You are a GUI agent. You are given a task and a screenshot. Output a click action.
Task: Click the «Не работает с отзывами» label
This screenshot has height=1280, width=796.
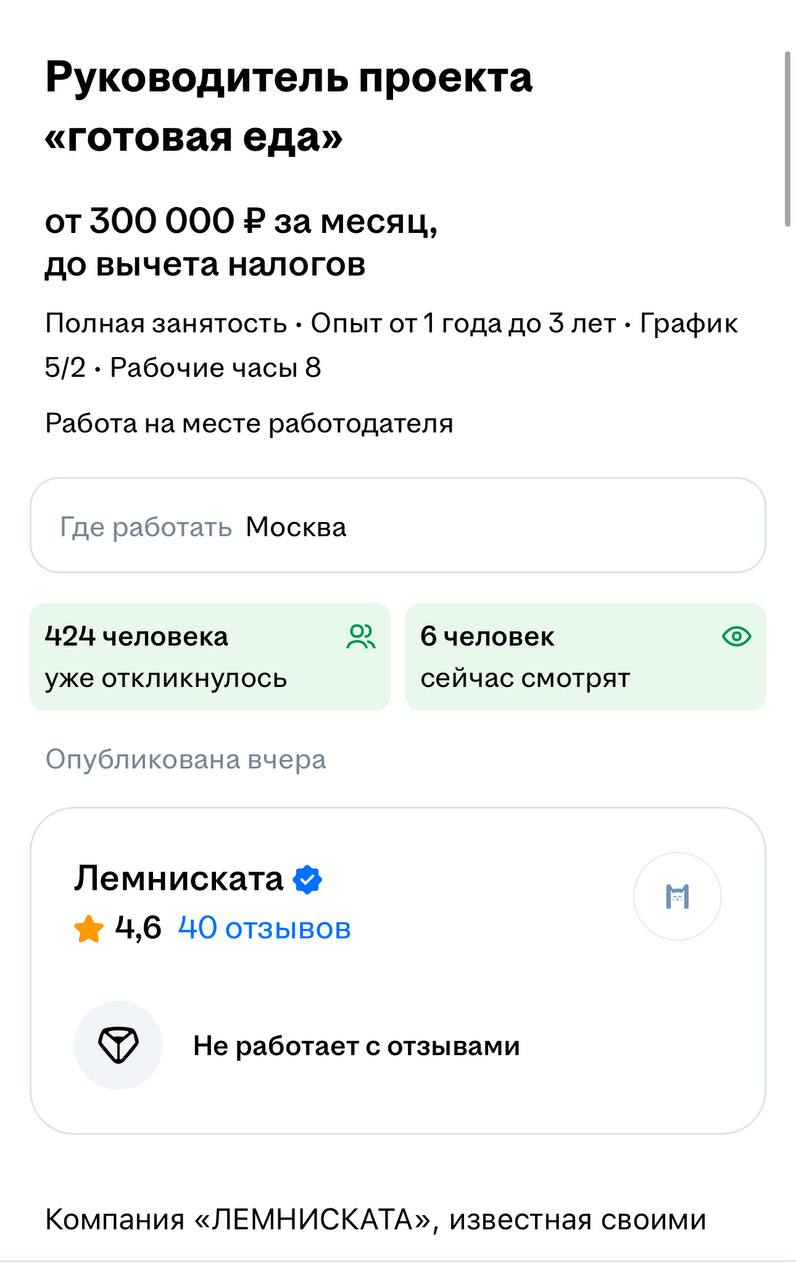356,1046
